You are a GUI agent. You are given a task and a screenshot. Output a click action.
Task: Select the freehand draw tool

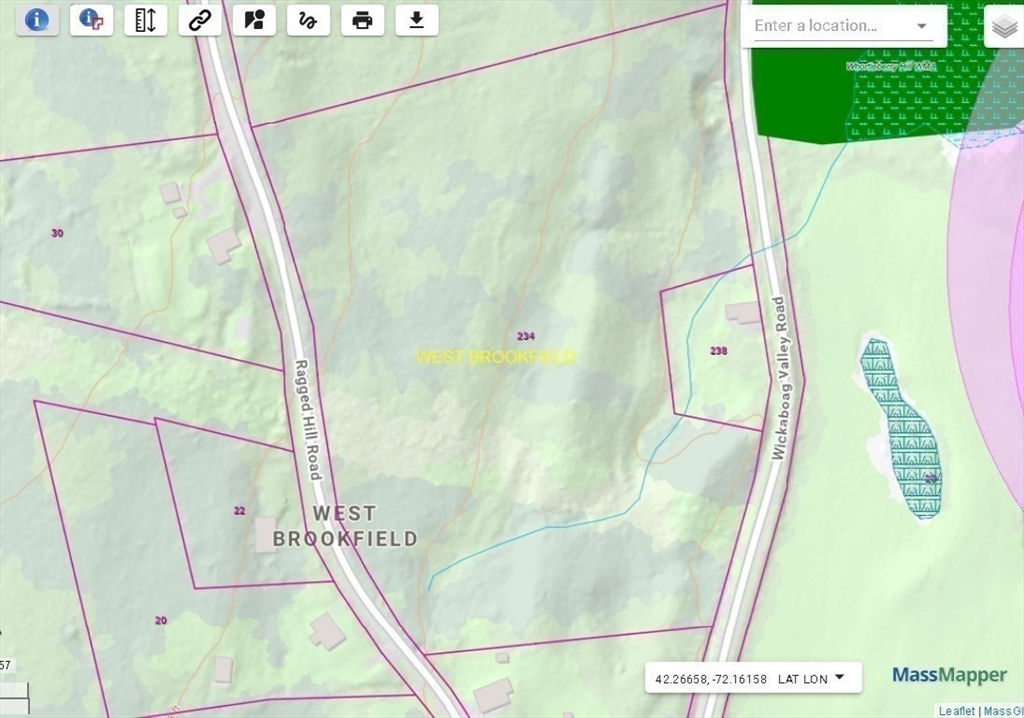[x=308, y=20]
